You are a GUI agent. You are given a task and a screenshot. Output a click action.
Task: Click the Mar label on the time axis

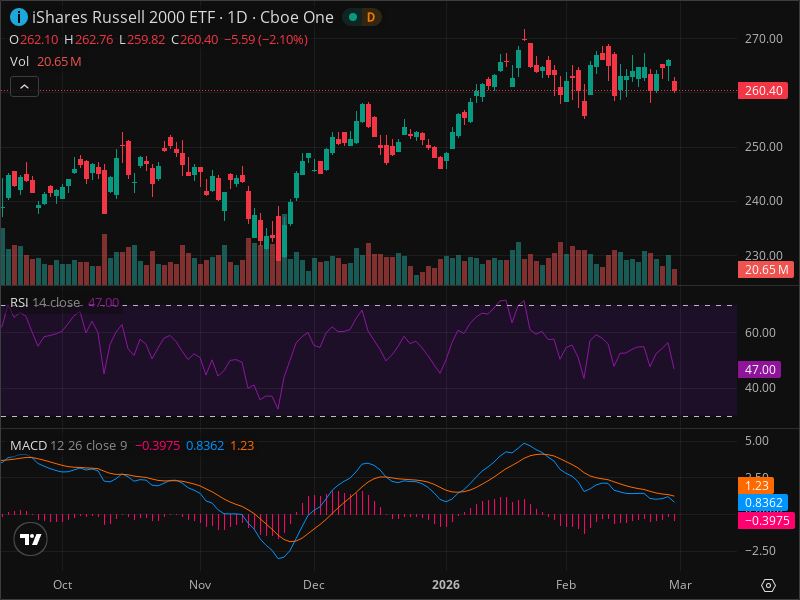(681, 585)
